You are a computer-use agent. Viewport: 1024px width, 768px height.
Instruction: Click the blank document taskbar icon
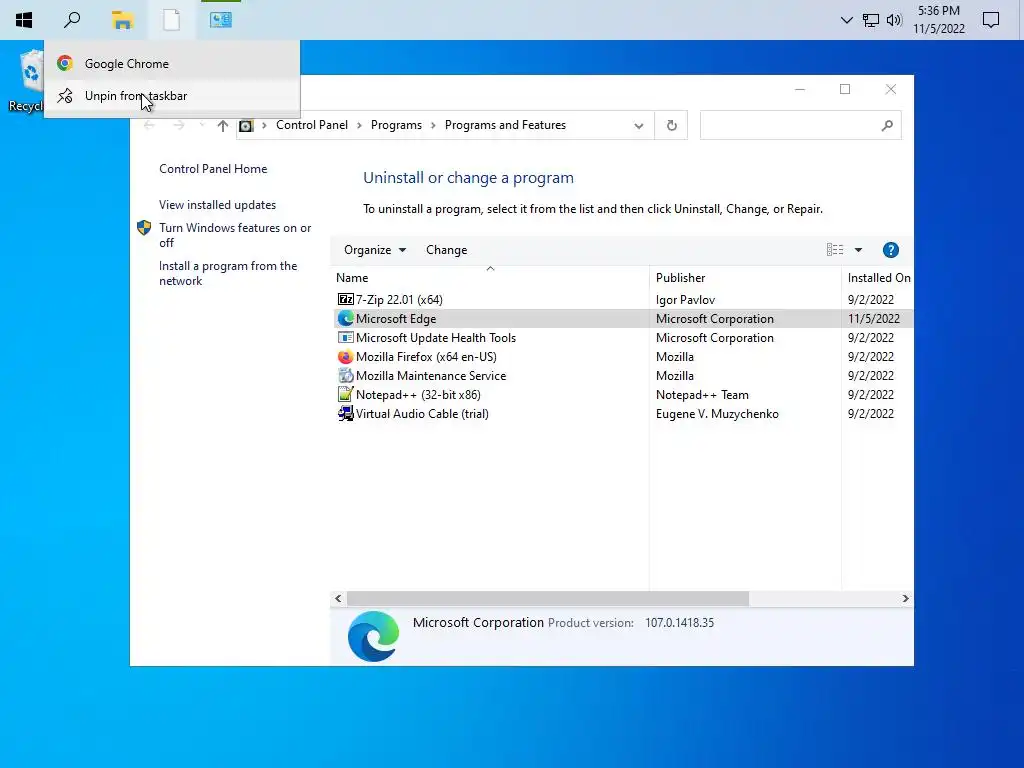(x=171, y=20)
